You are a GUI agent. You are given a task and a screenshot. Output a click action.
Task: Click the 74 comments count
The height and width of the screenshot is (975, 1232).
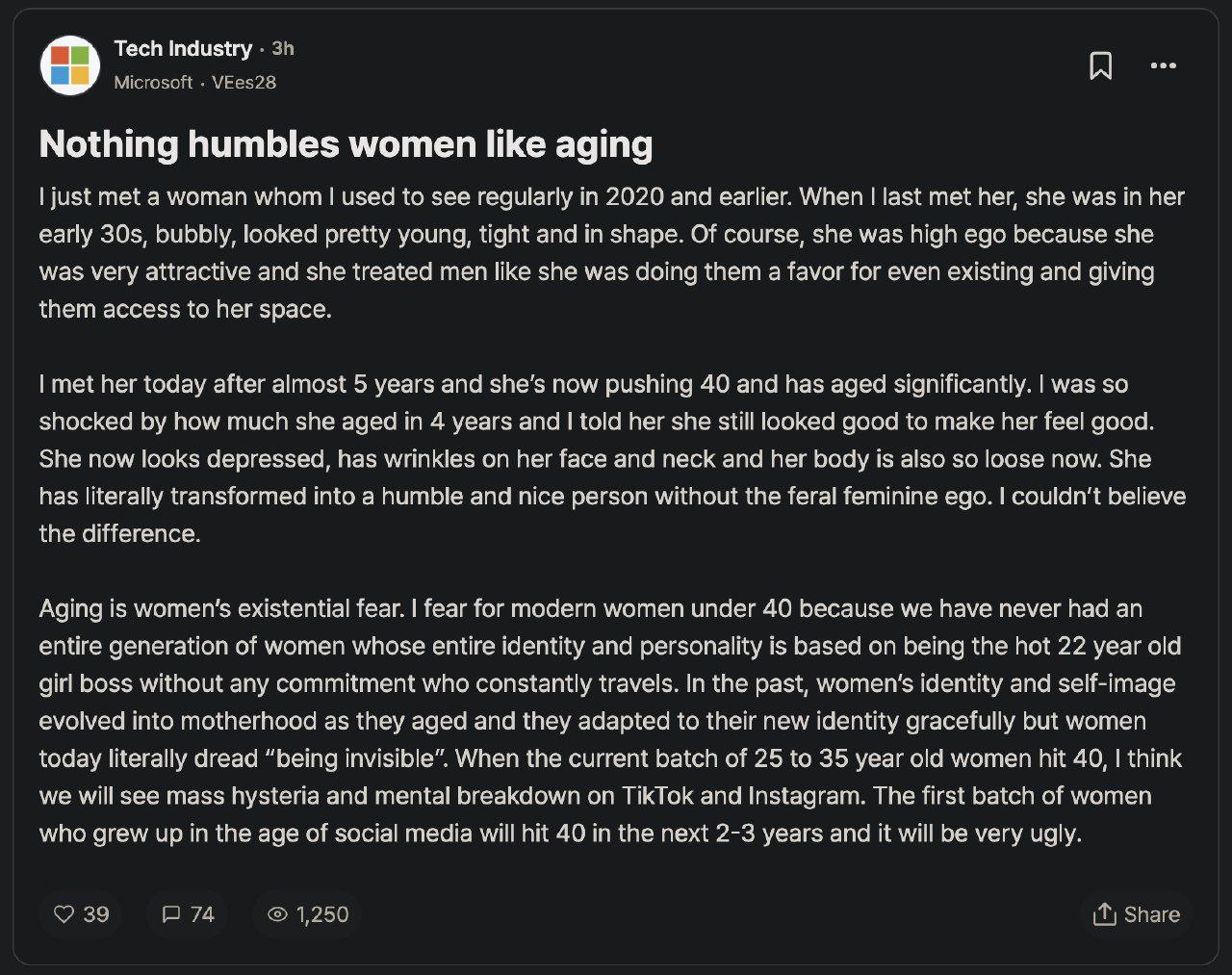pos(202,914)
